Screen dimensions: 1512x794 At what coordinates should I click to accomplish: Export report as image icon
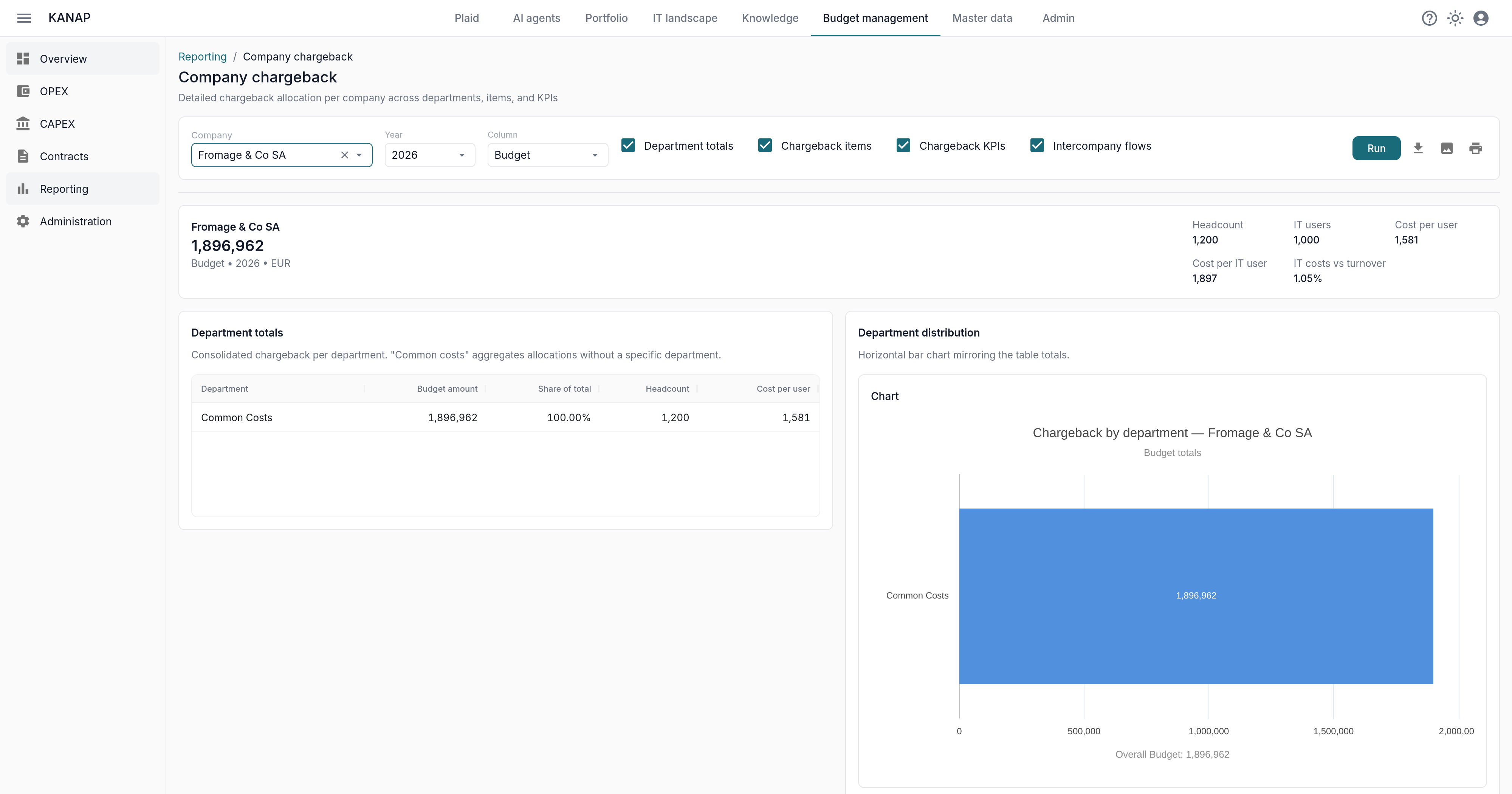[x=1447, y=148]
